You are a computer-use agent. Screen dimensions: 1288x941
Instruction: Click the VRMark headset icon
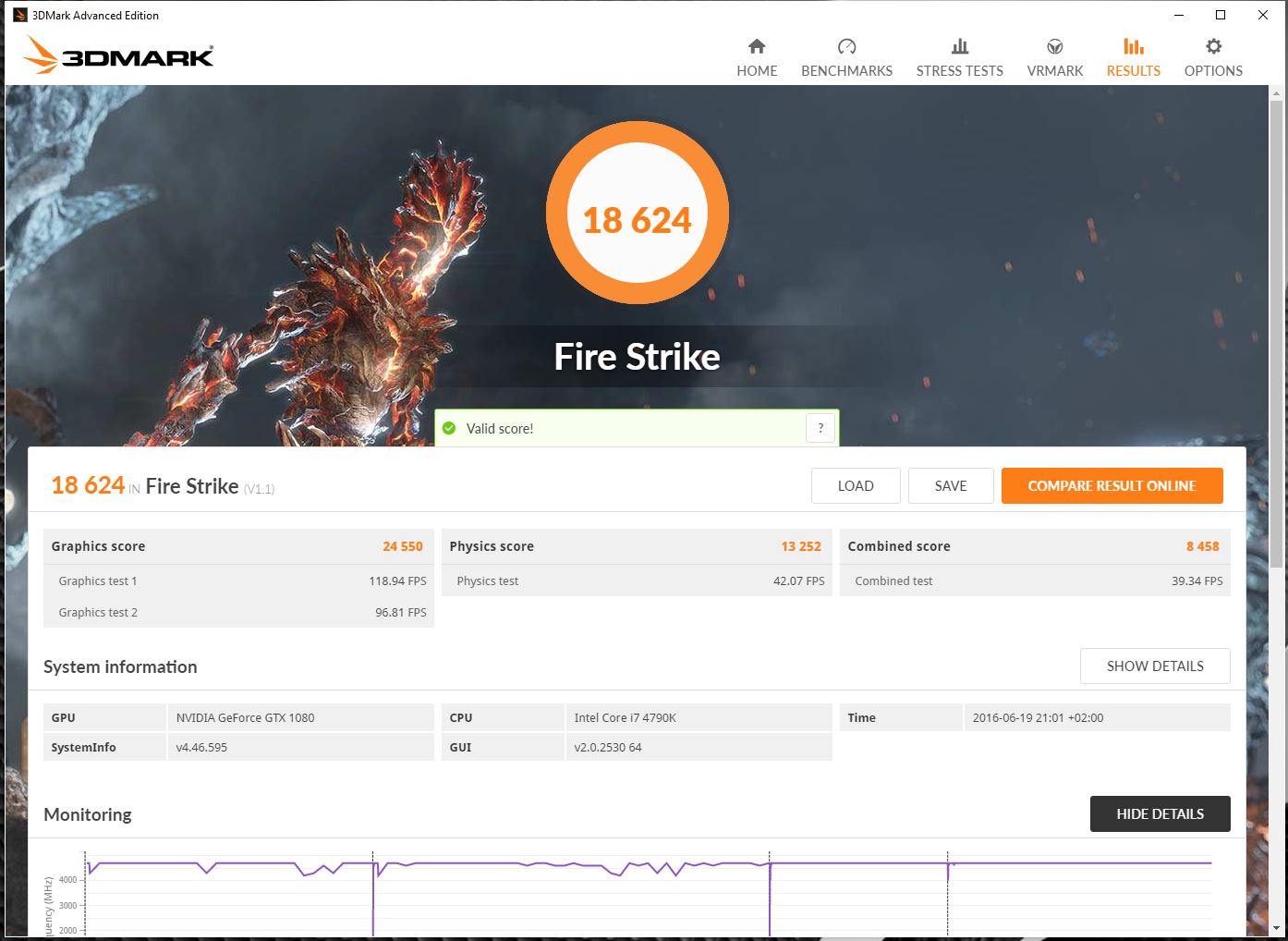[x=1055, y=46]
